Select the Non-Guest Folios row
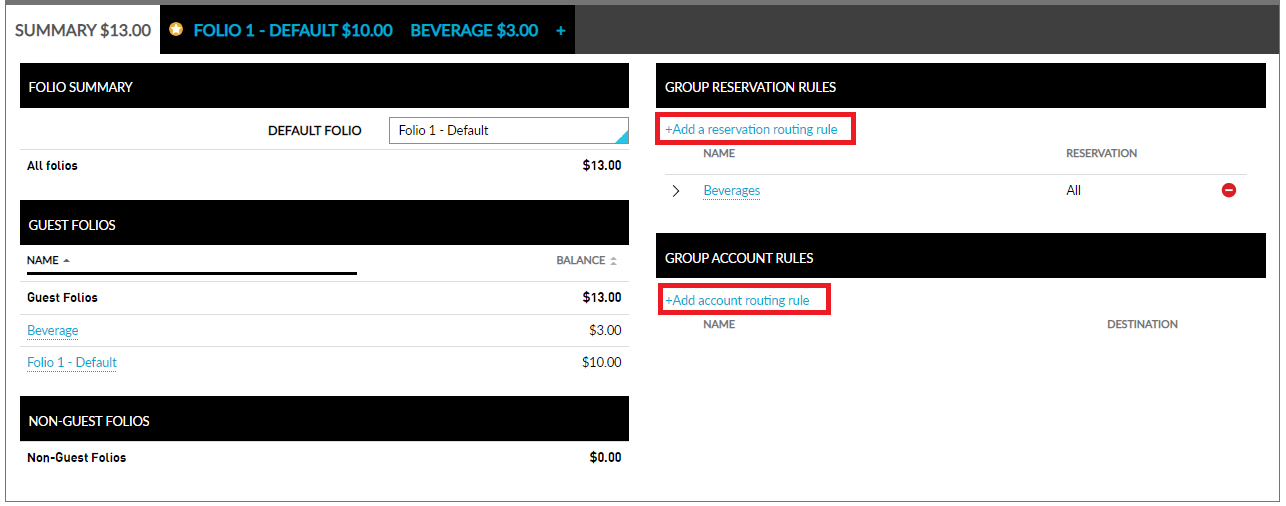Screen dimensions: 1286x506 (x=76, y=457)
